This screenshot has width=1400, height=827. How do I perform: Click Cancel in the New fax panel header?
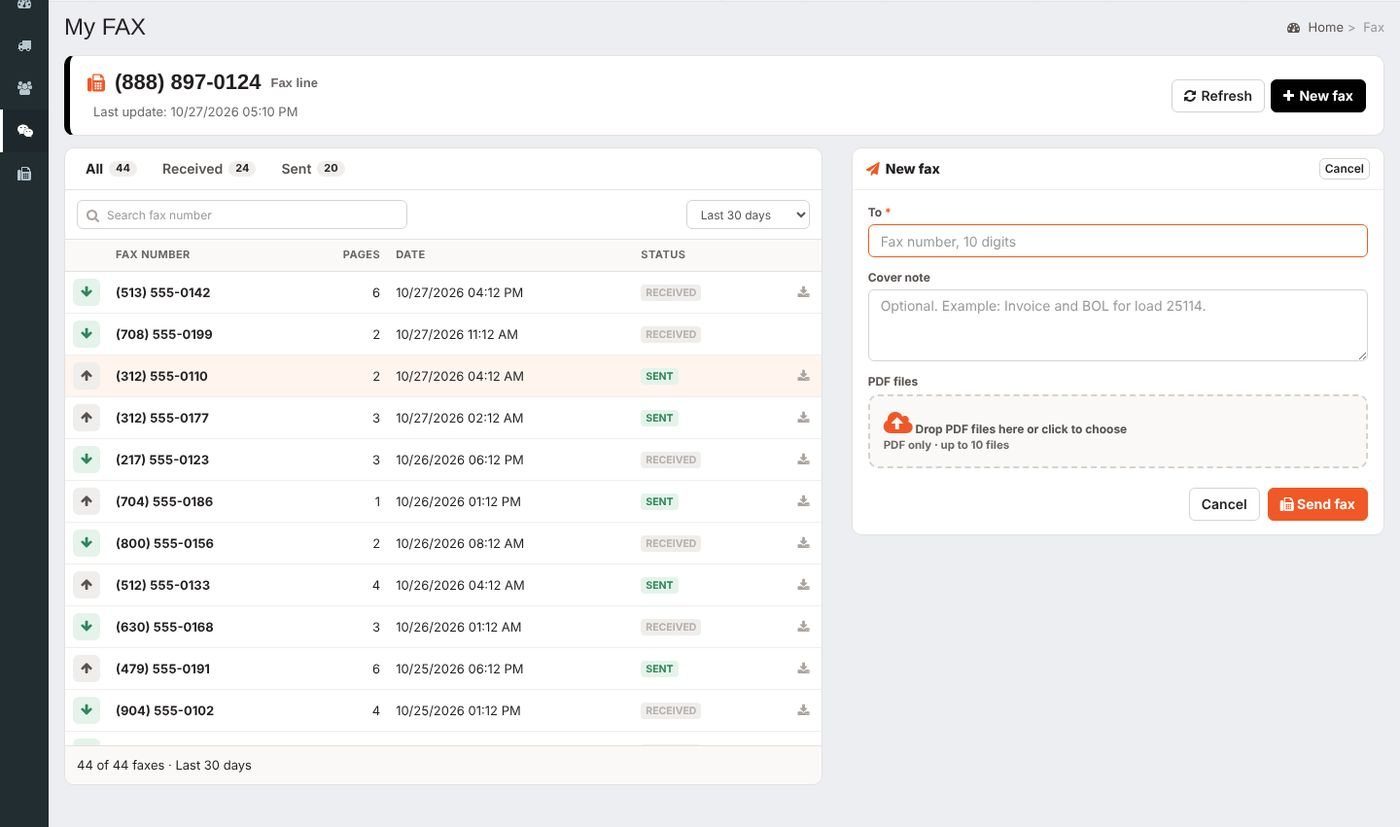pyautogui.click(x=1344, y=169)
